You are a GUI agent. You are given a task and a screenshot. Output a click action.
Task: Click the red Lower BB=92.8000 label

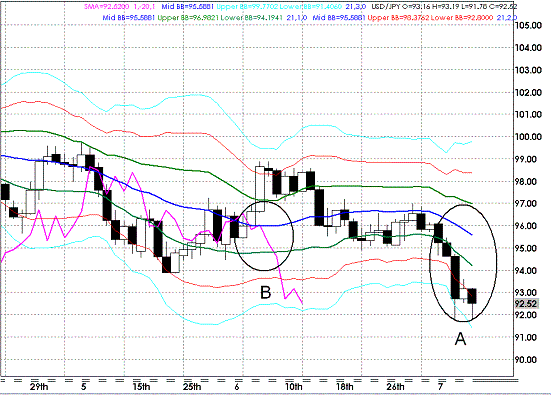click(x=462, y=18)
